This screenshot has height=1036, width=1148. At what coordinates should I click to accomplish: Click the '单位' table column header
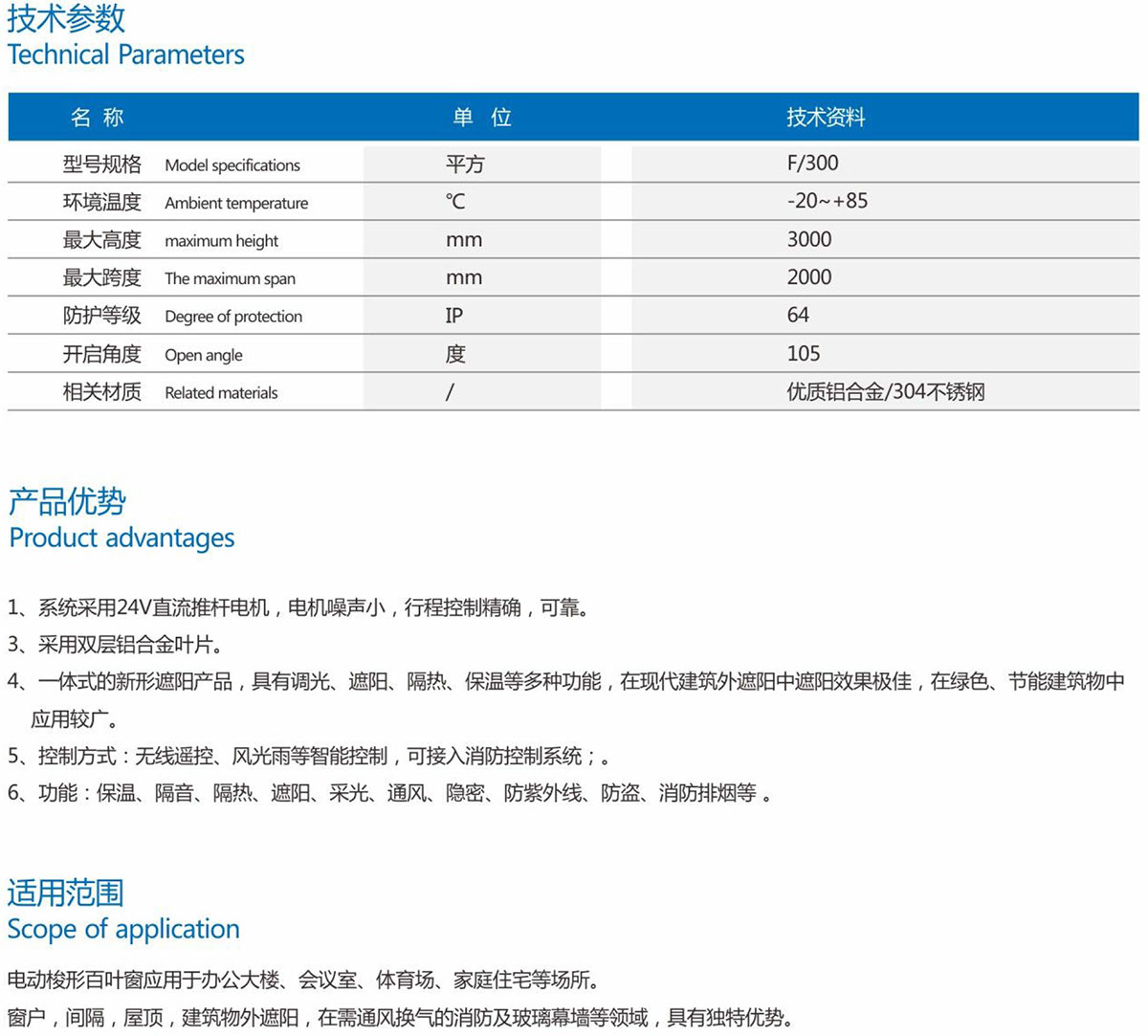tap(481, 118)
